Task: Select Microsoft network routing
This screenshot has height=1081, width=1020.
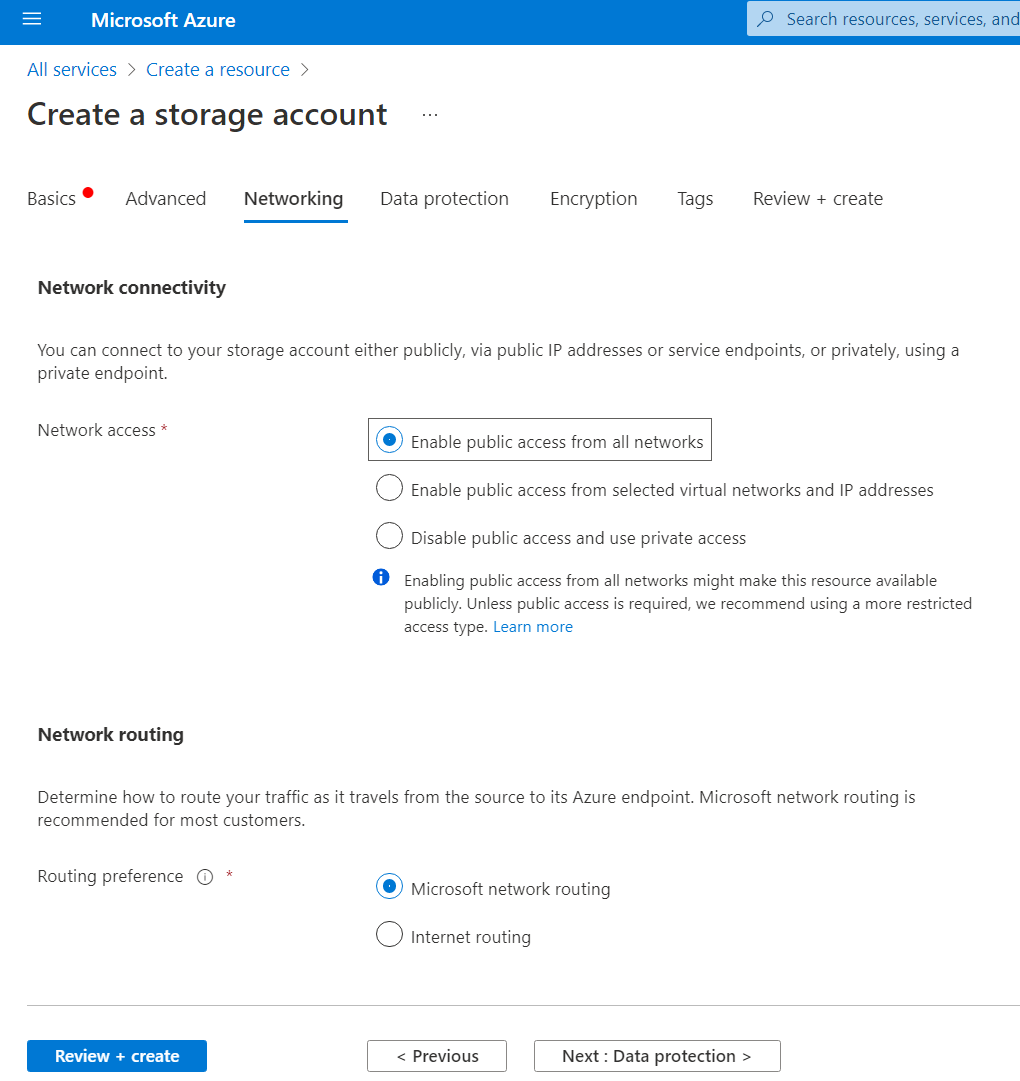Action: [389, 886]
